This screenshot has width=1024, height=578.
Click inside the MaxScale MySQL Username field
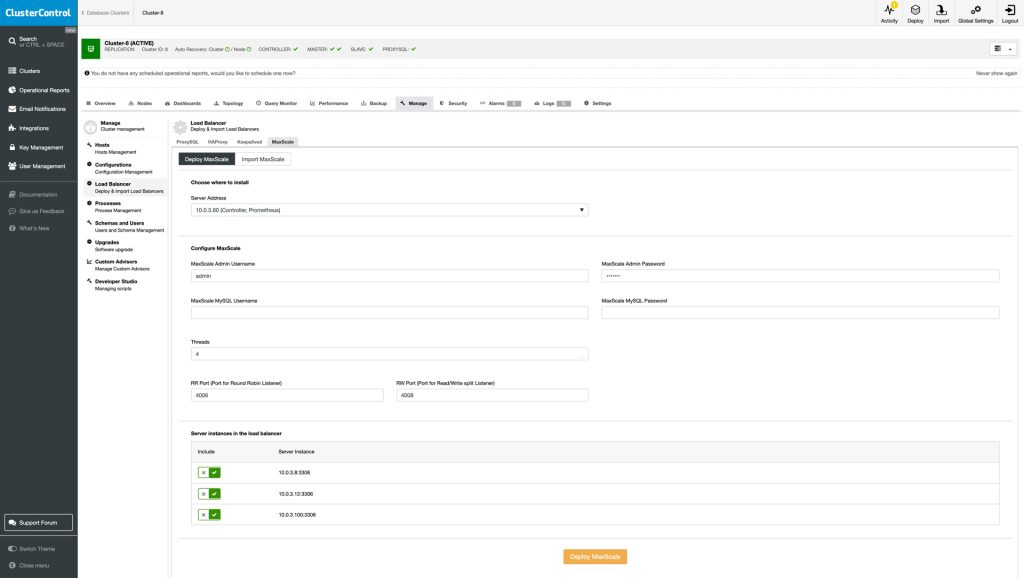click(x=390, y=311)
